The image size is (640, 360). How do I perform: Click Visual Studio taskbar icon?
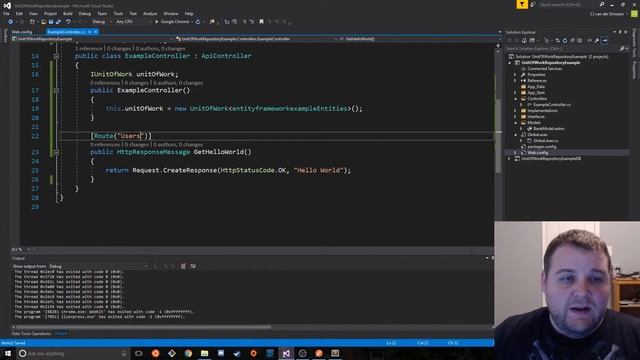286,353
